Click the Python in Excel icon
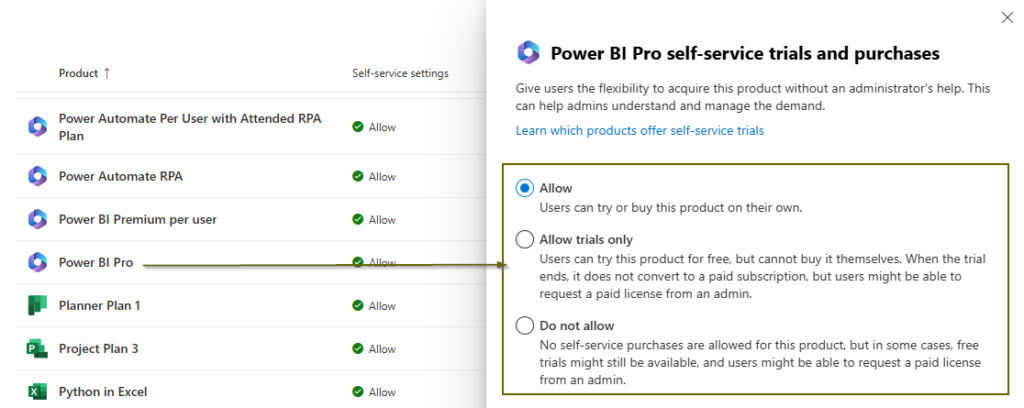This screenshot has height=408, width=1024. click(37, 392)
